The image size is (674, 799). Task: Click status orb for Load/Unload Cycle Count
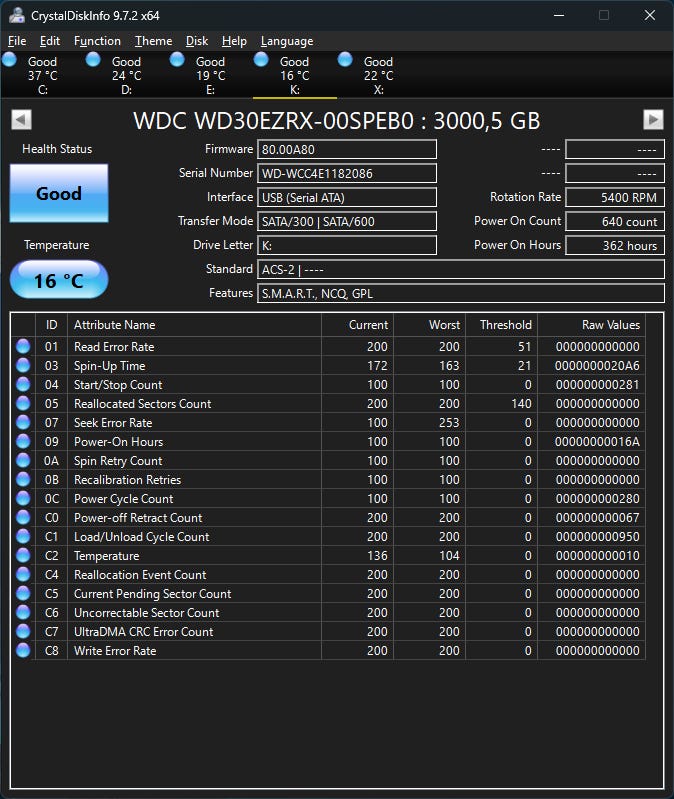tap(23, 536)
